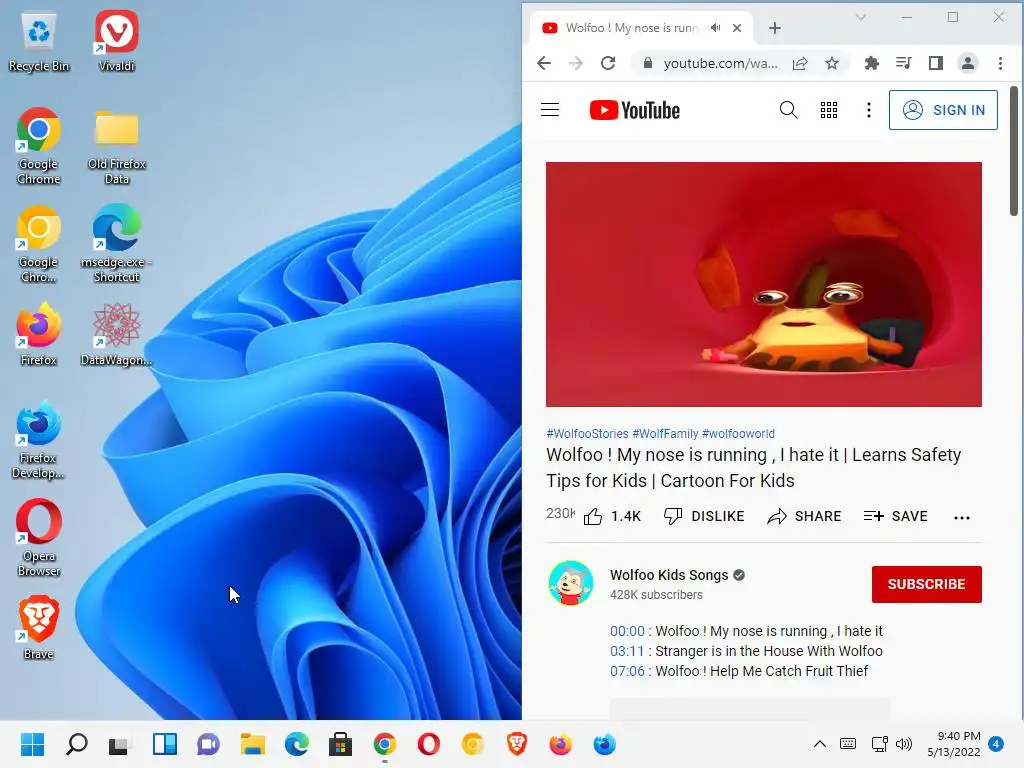Select Old Firefox Data folder
The height and width of the screenshot is (768, 1024).
click(116, 147)
